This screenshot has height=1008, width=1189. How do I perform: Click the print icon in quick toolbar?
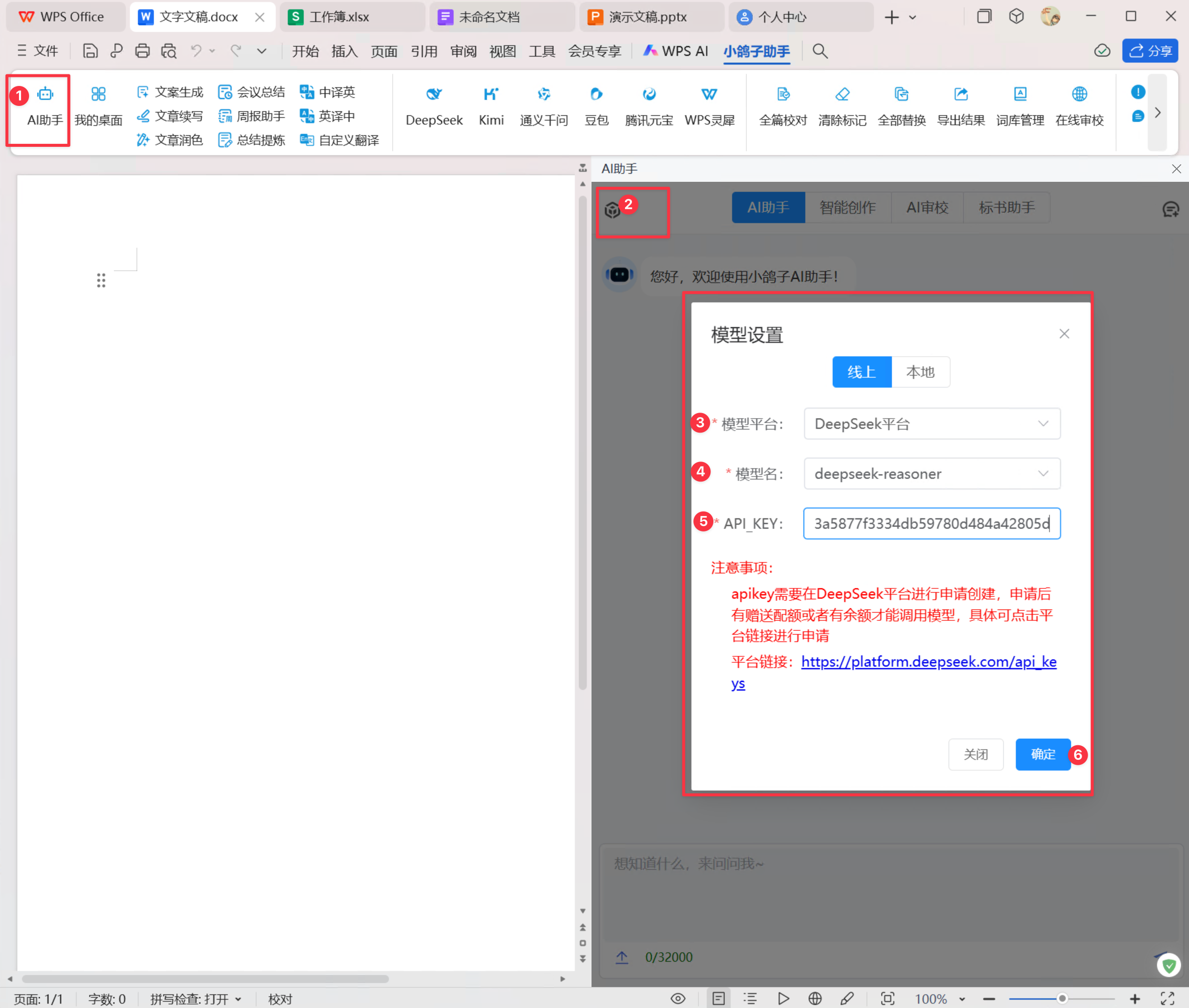pyautogui.click(x=142, y=51)
